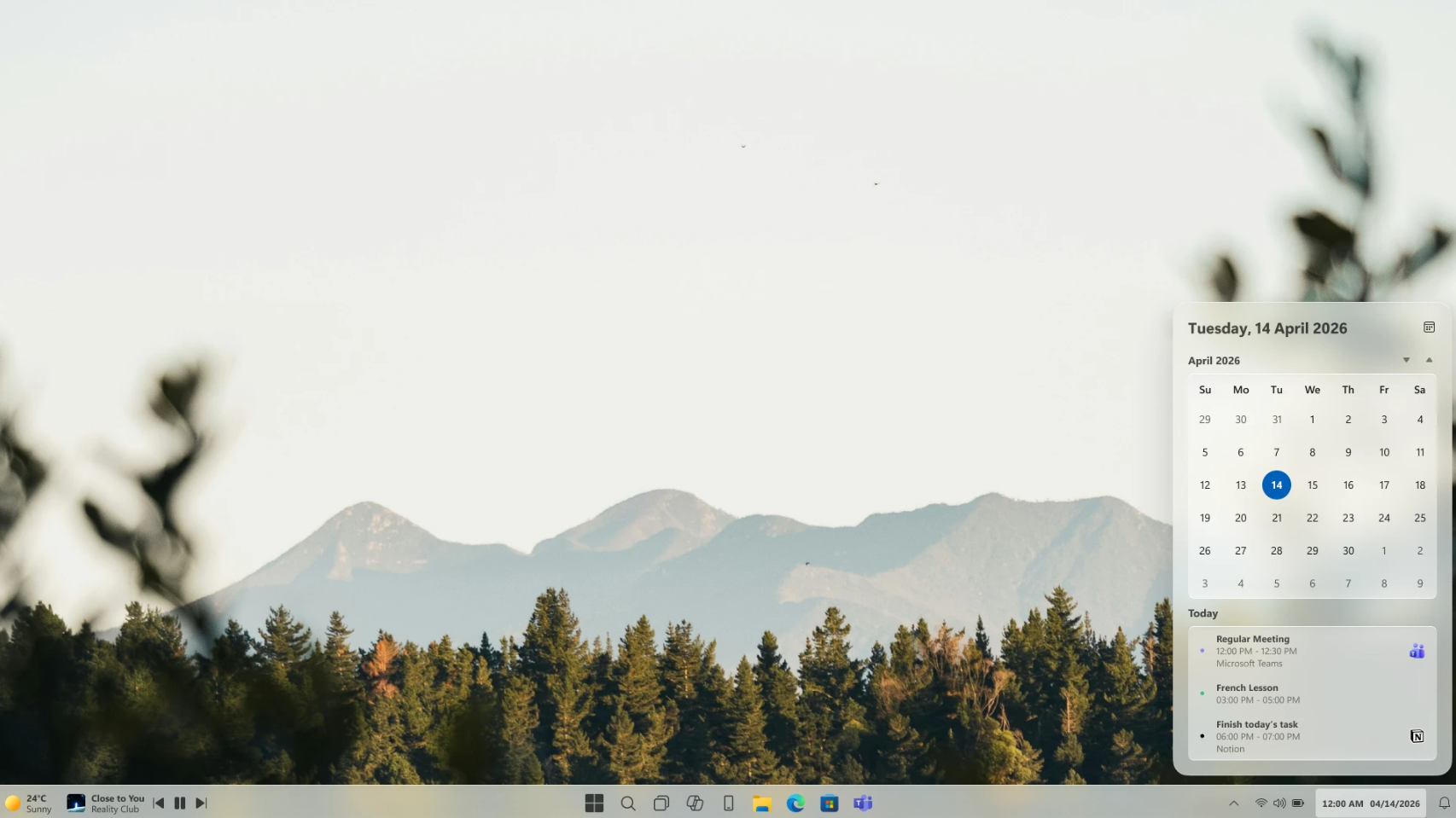The image size is (1456, 818).
Task: Show hidden system tray icons chevron
Action: (x=1233, y=803)
